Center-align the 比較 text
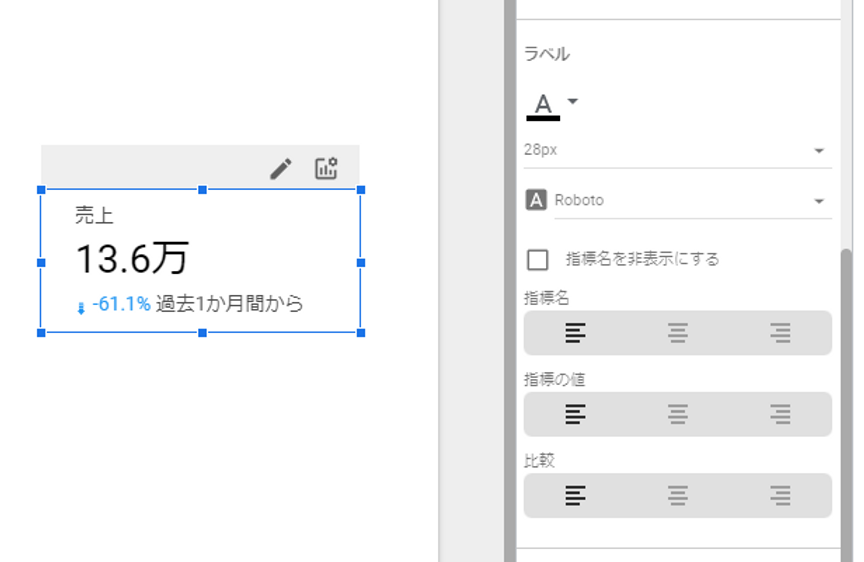 678,496
